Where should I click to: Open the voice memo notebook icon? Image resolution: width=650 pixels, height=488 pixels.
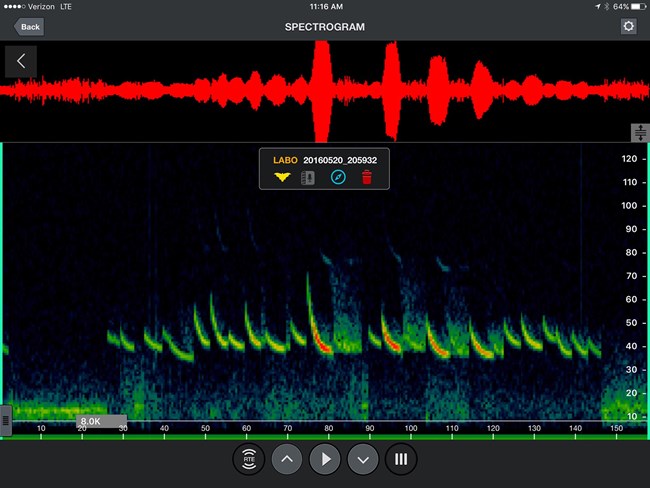click(308, 178)
